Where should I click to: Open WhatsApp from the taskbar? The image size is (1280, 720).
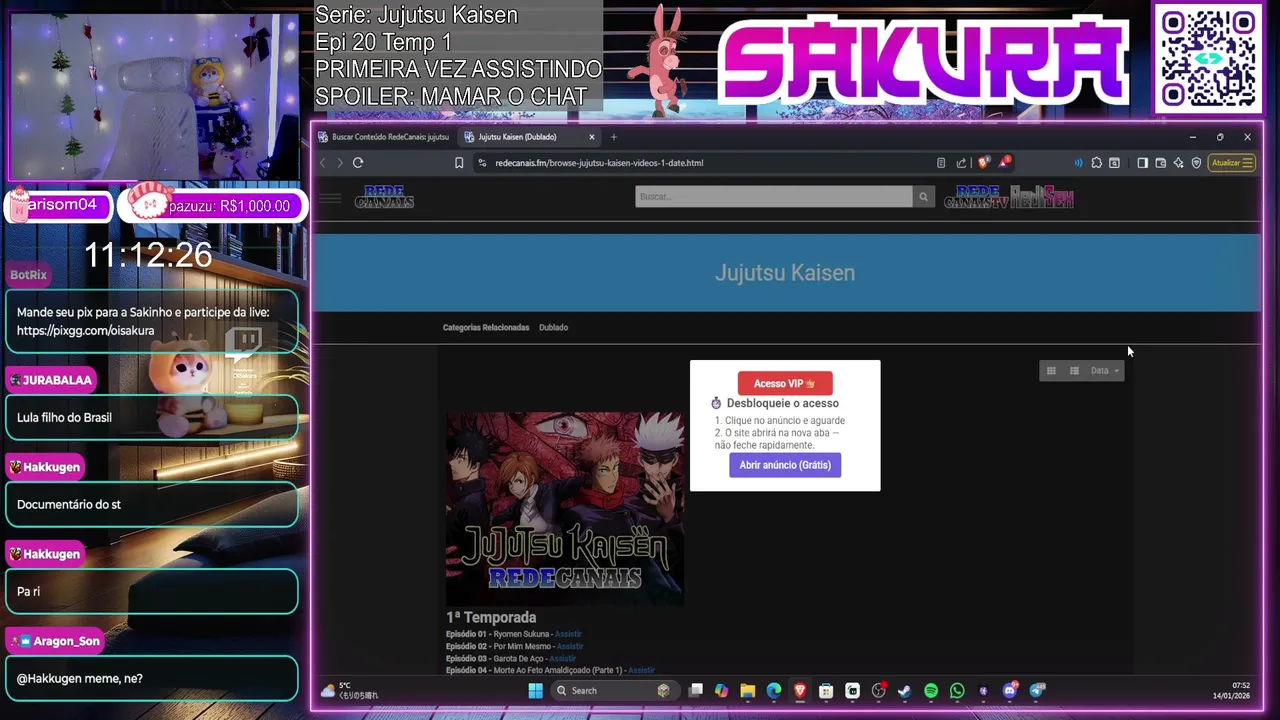point(957,691)
